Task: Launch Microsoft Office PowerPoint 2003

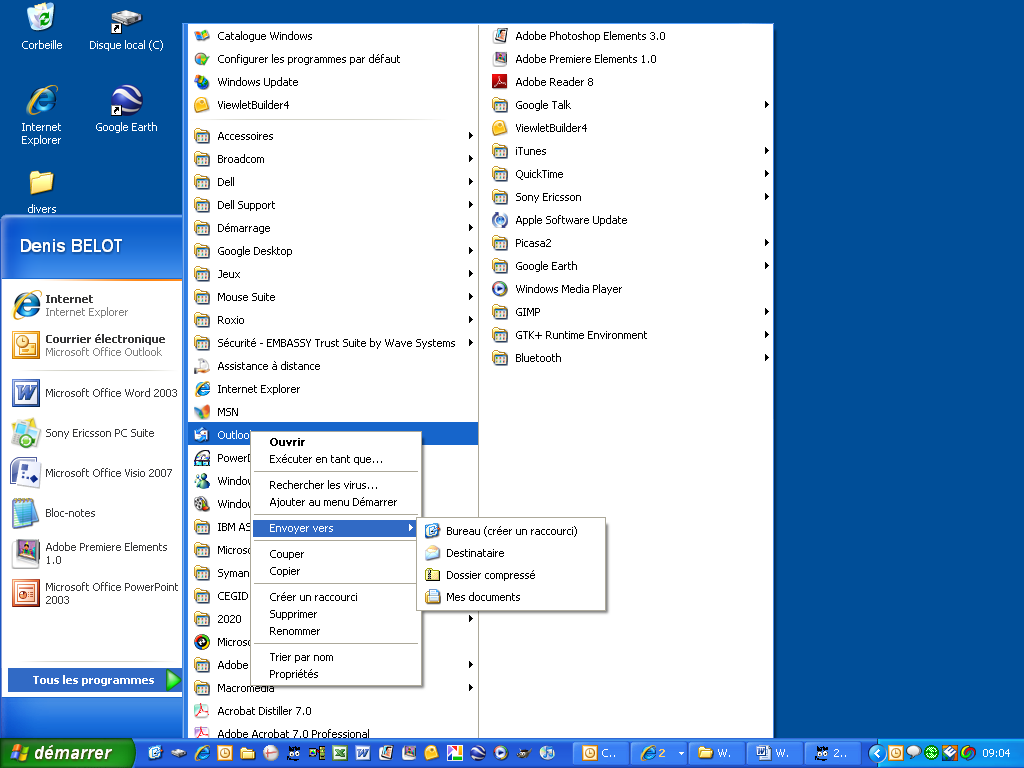Action: point(95,593)
